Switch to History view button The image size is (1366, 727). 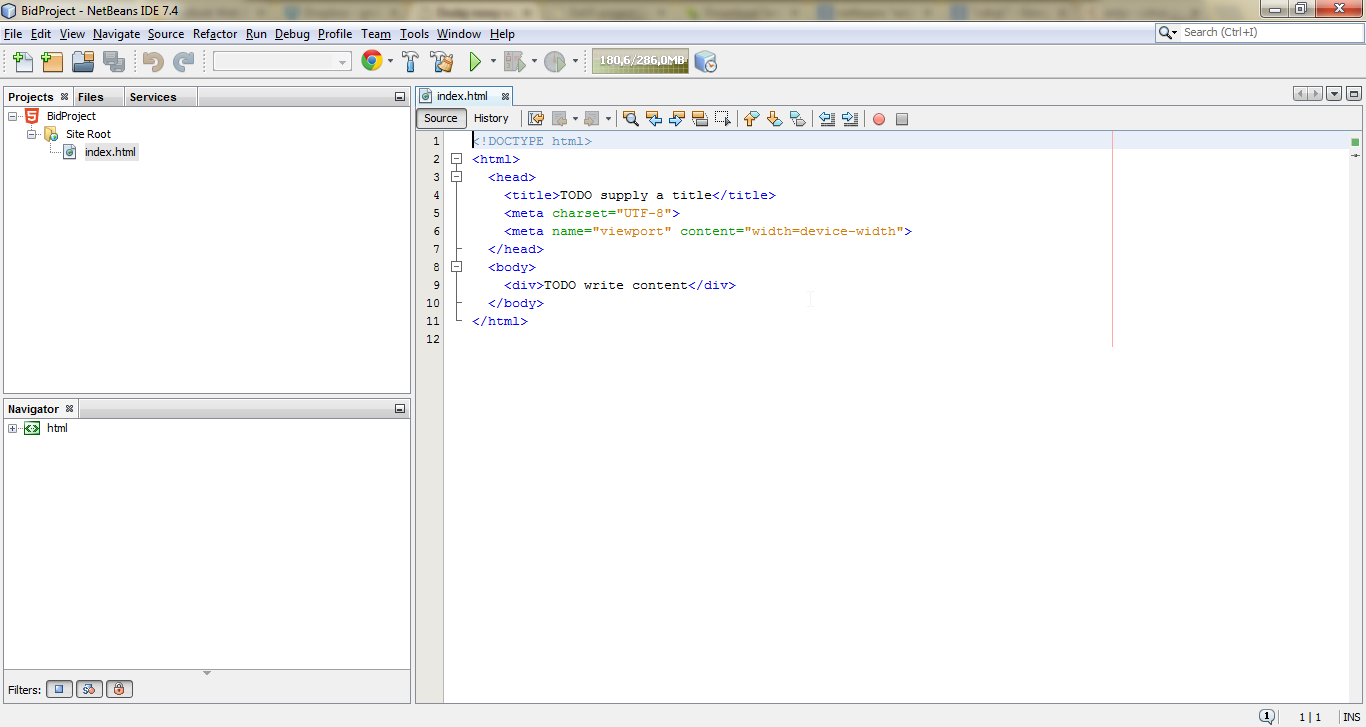[x=491, y=118]
